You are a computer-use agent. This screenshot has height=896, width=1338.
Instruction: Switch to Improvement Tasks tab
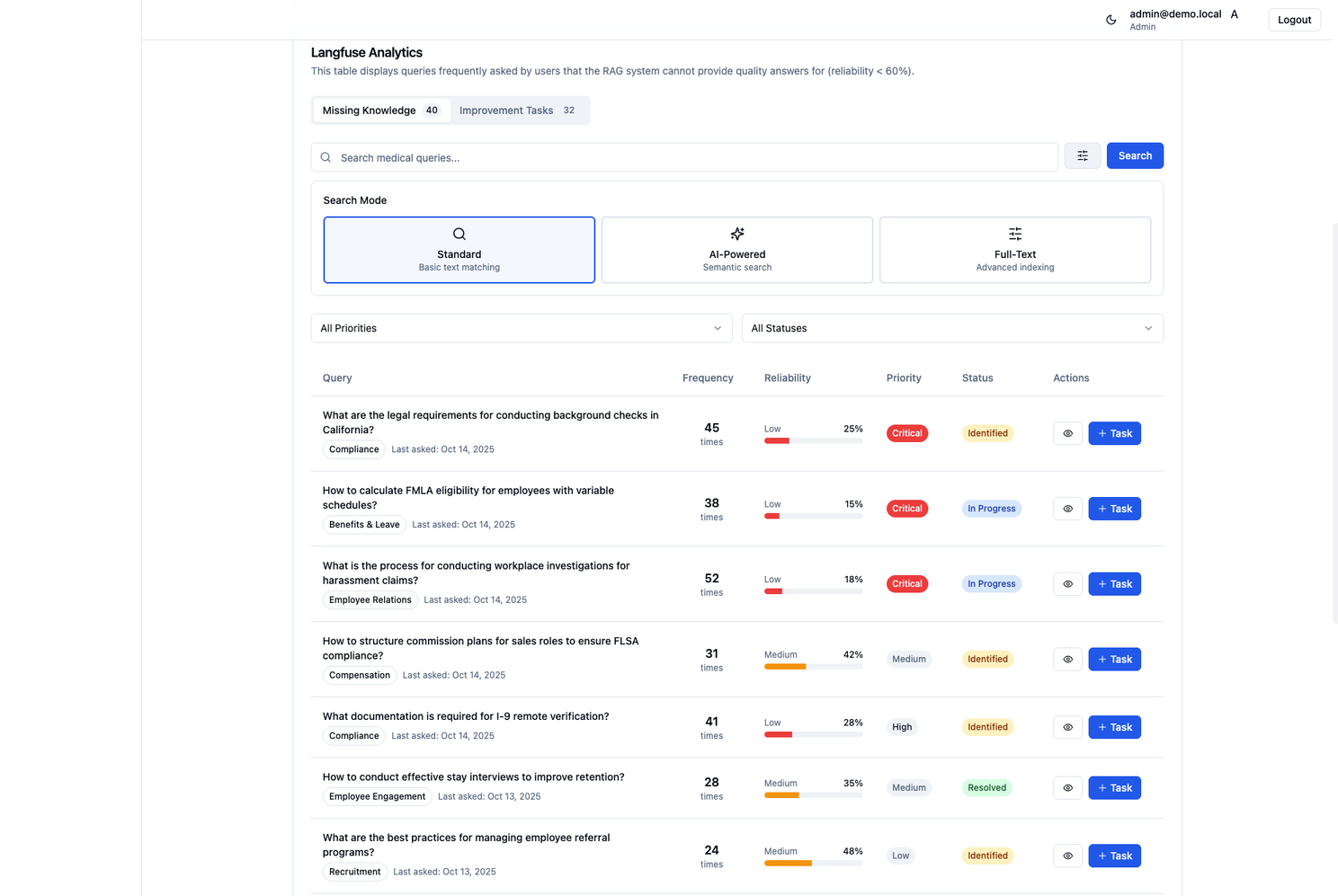(x=517, y=111)
